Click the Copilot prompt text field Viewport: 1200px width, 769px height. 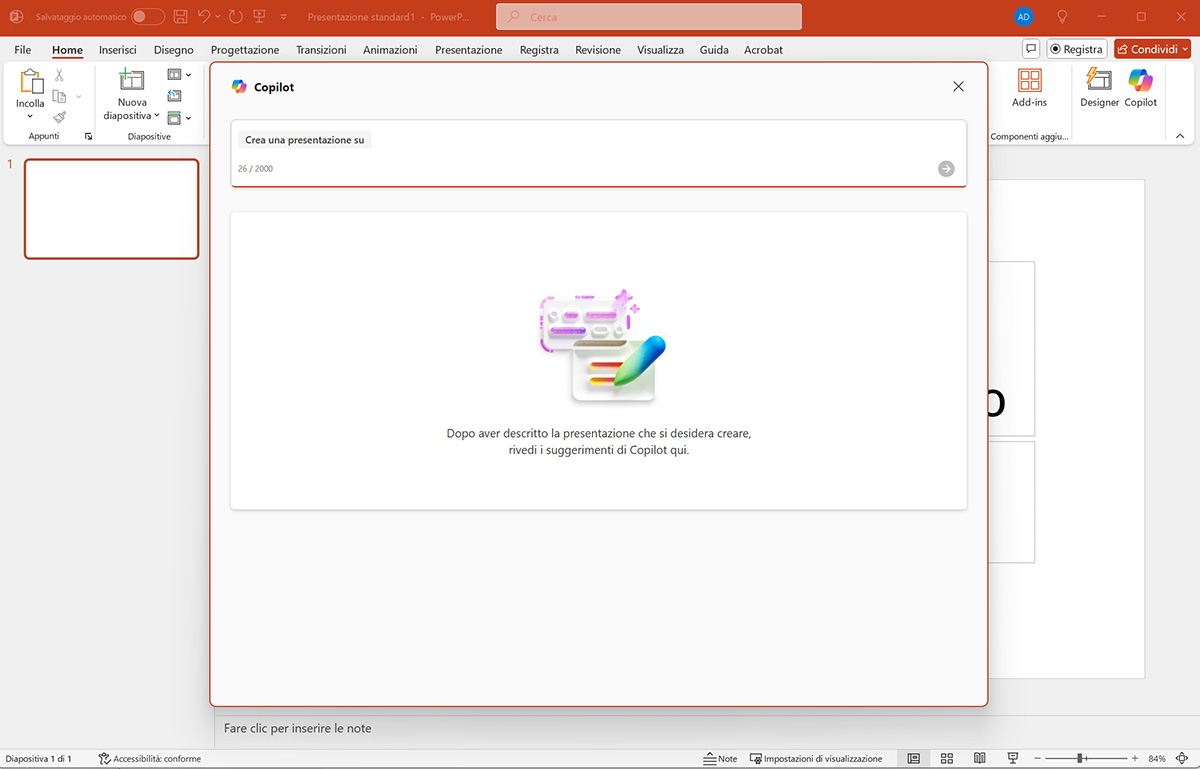point(598,153)
